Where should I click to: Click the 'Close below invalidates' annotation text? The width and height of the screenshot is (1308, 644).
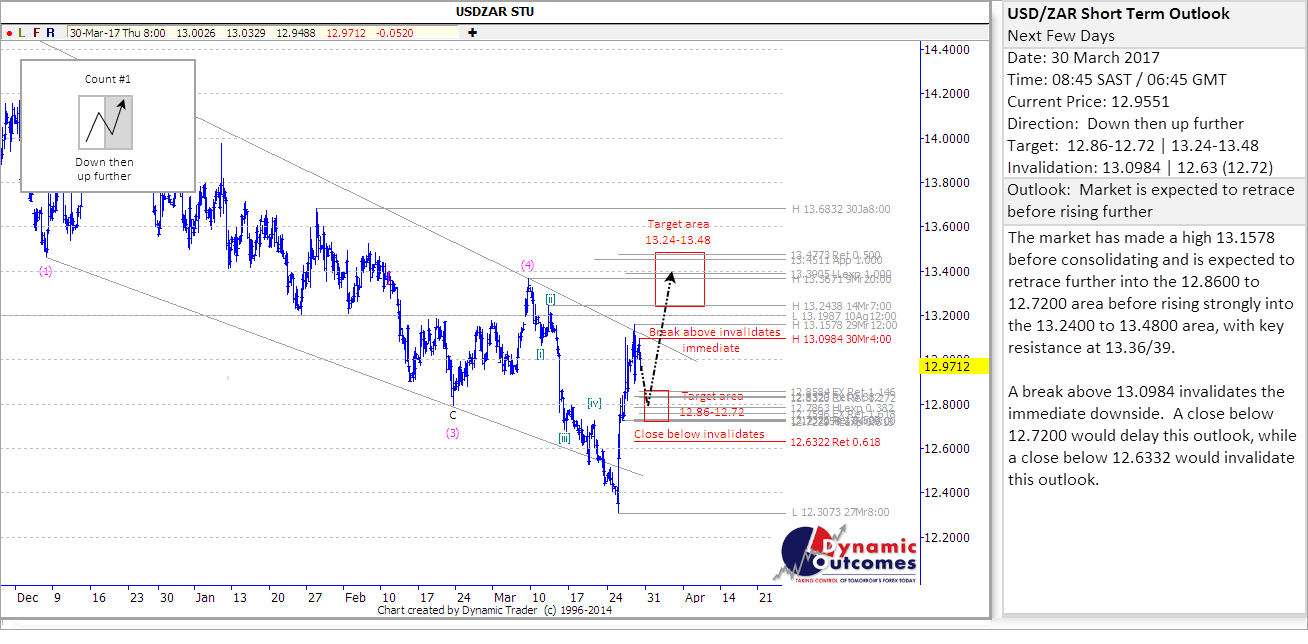point(699,434)
